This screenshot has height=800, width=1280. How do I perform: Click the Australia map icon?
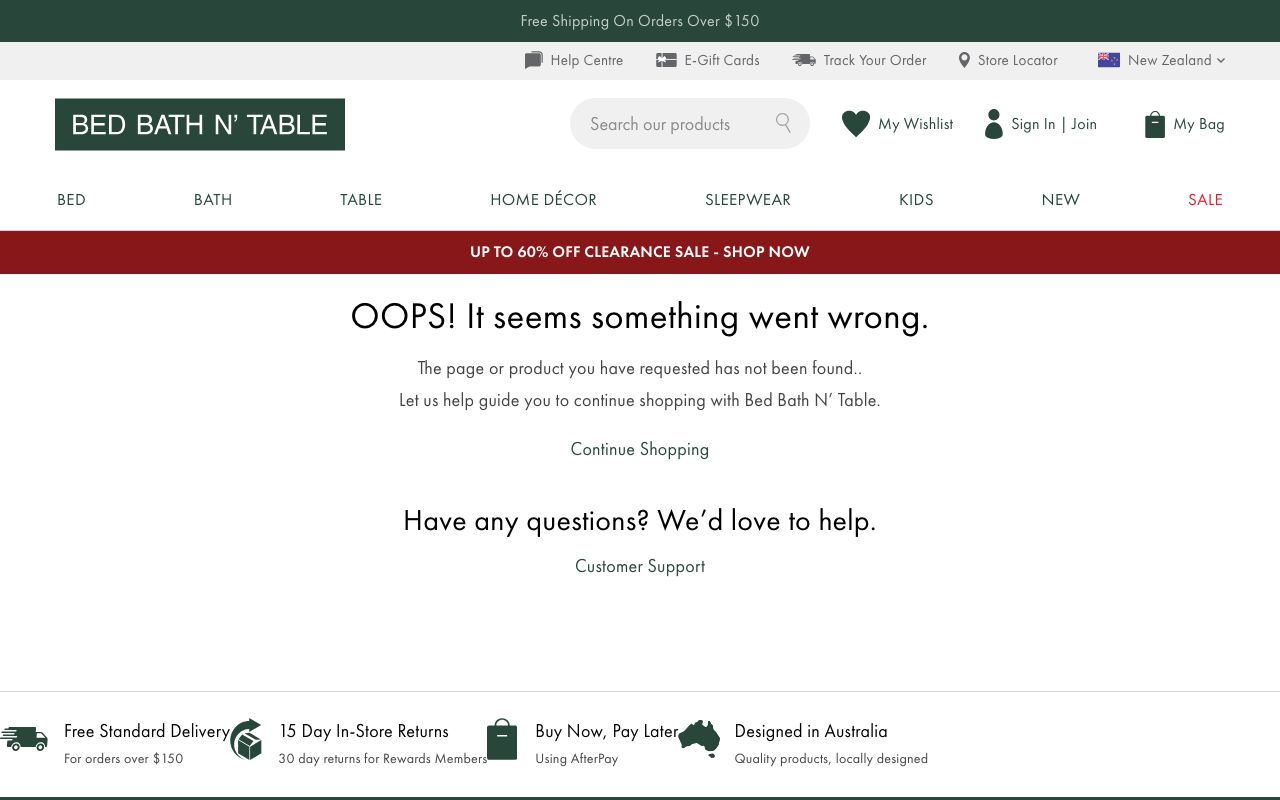(x=699, y=739)
